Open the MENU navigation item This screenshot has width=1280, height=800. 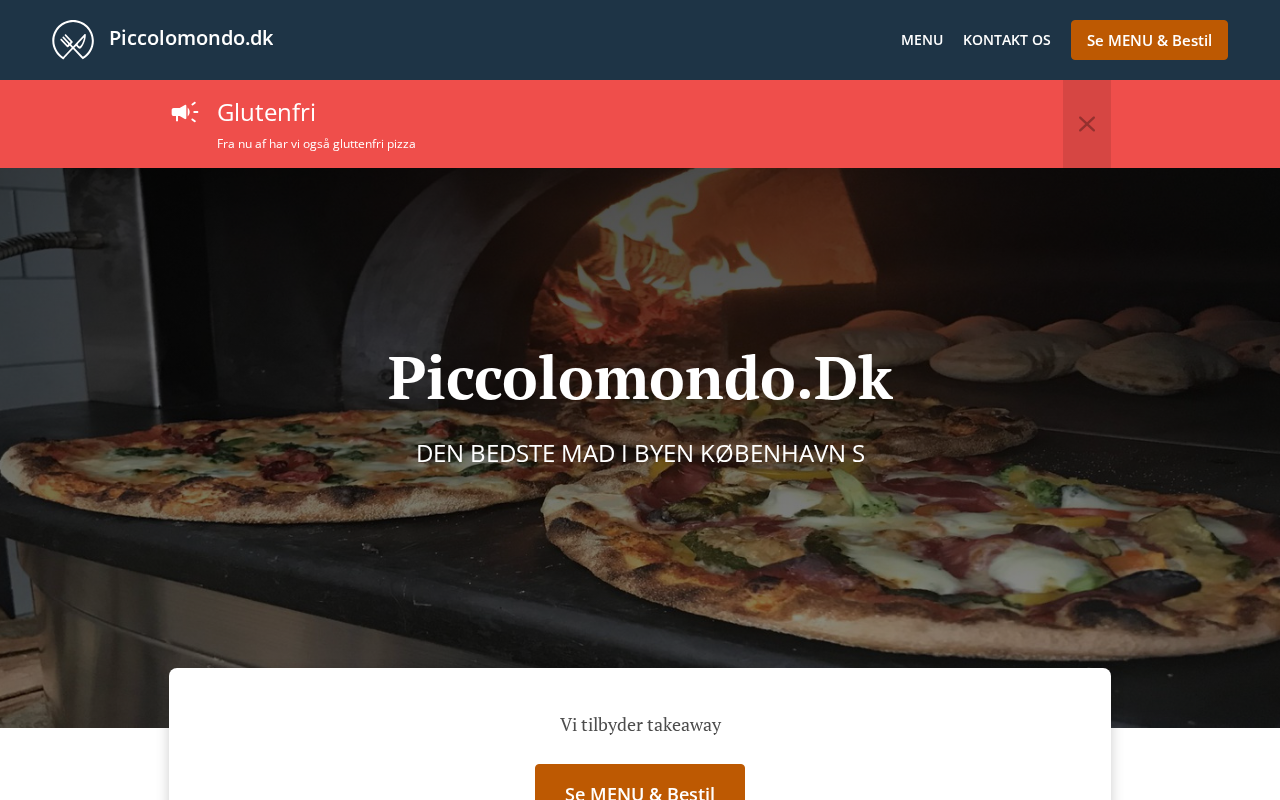922,40
